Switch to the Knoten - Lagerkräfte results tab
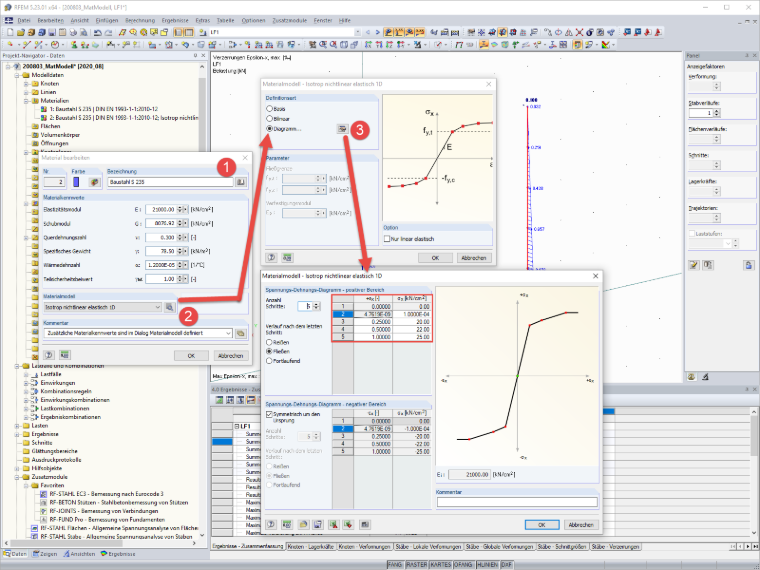 coord(311,547)
